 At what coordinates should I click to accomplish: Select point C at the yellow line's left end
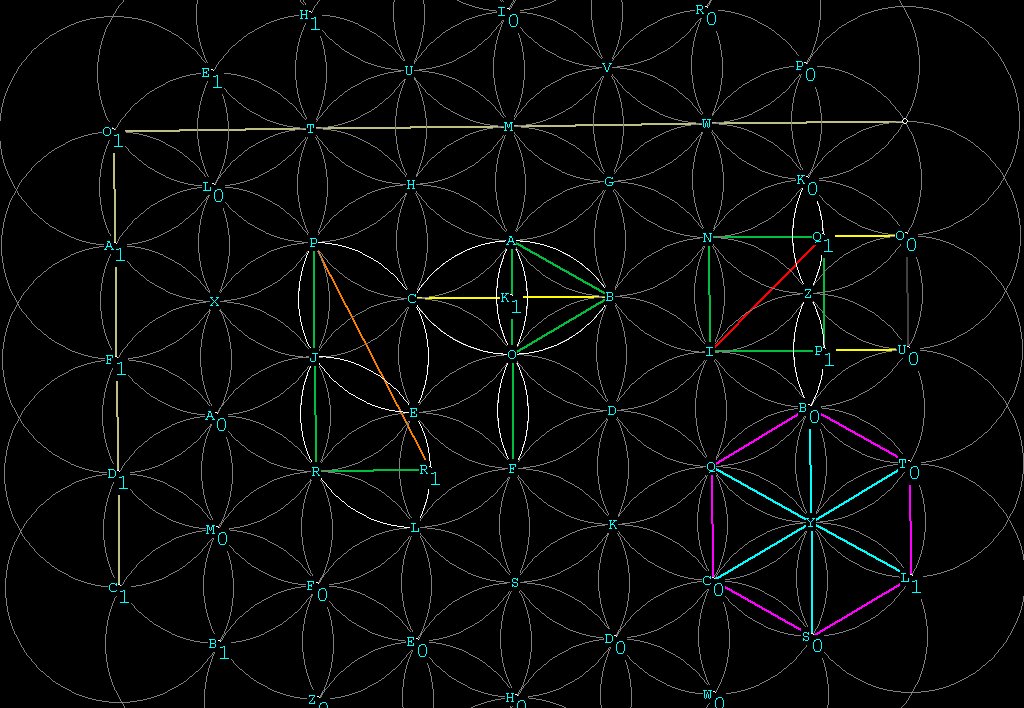pos(412,299)
